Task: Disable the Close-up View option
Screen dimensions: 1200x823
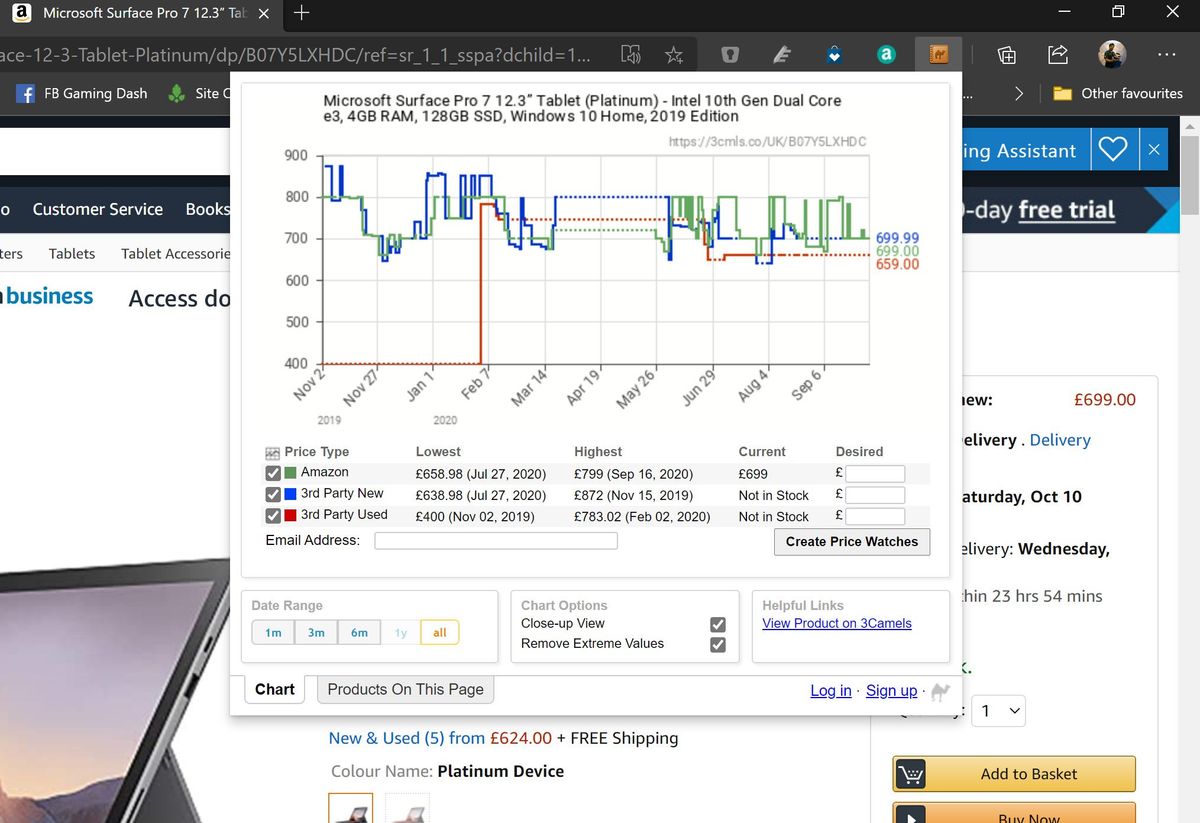Action: click(x=717, y=622)
